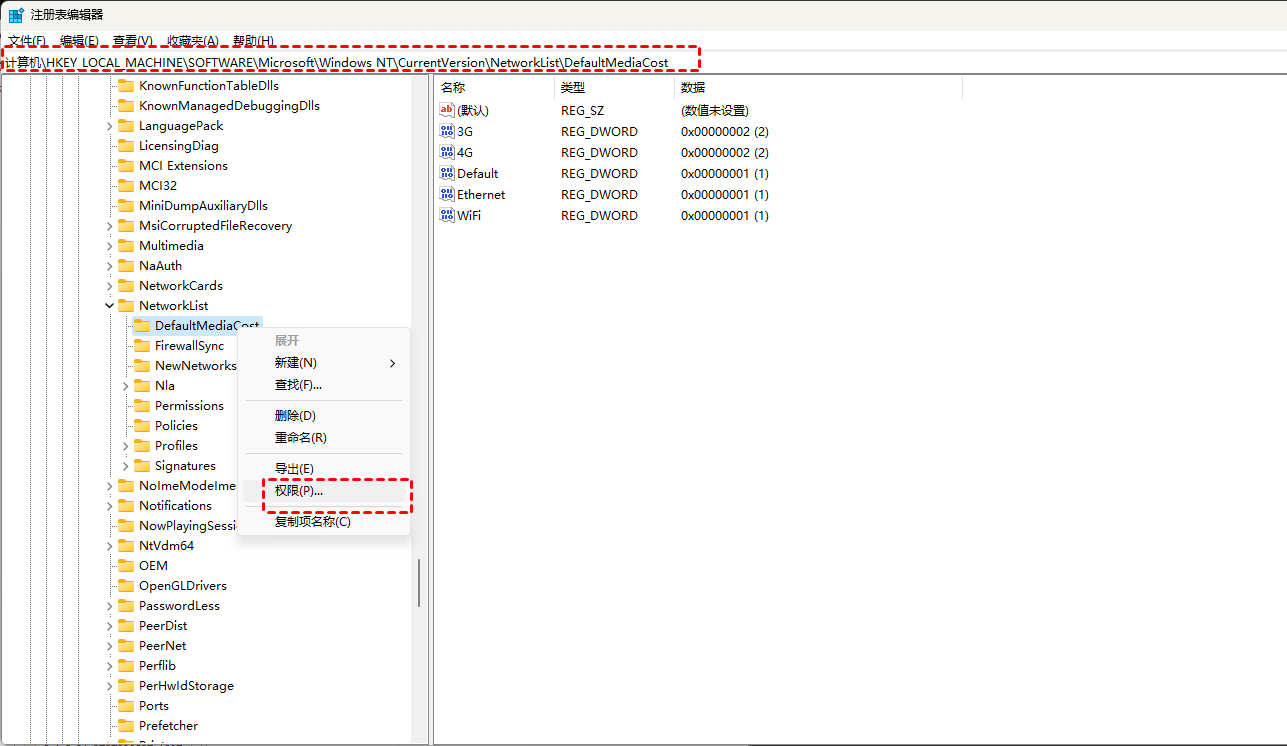
Task: Click the Ethernet DWORD value icon
Action: (x=447, y=194)
